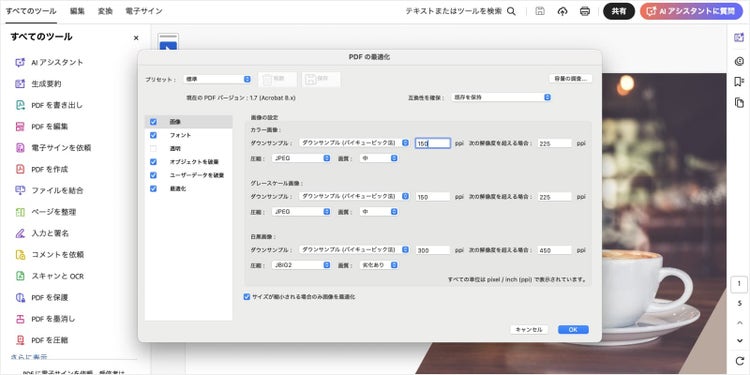Screen dimensions: 750x375
Task: Click the グレースケール画像 150 ppi field
Action: click(432, 197)
